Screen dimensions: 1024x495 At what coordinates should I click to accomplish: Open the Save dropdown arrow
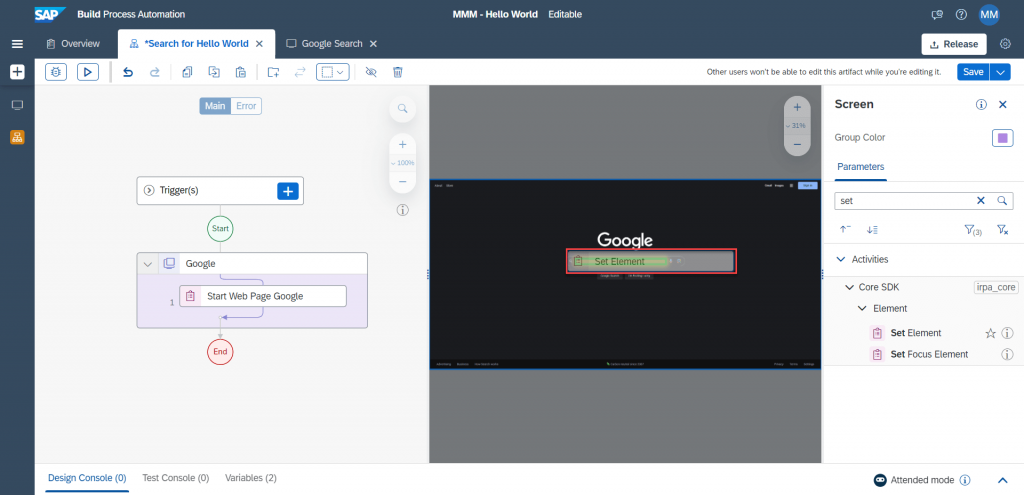[x=1000, y=72]
